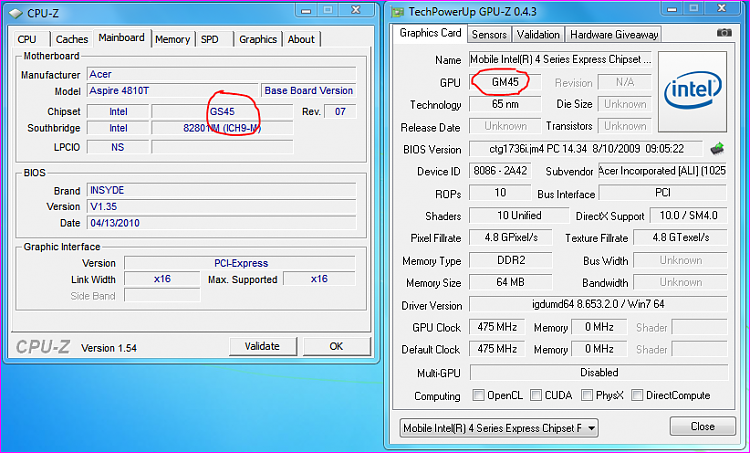Select the Graphics Card tab in GPU-Z

(x=430, y=33)
